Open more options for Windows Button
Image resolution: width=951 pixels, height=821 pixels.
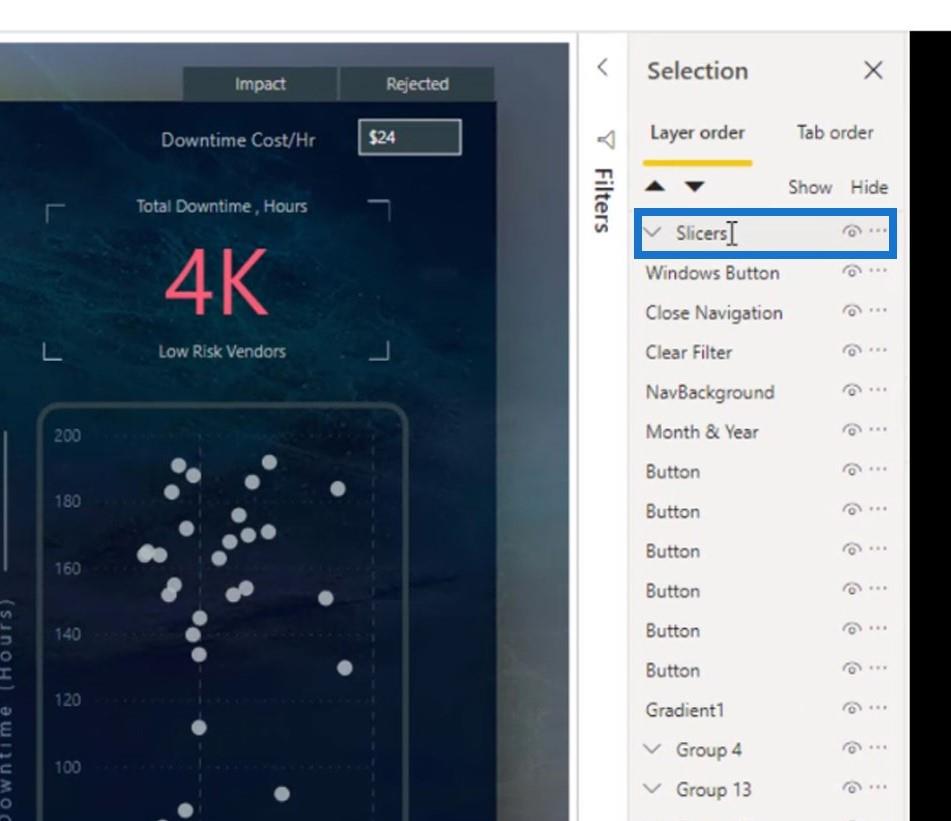coord(878,271)
